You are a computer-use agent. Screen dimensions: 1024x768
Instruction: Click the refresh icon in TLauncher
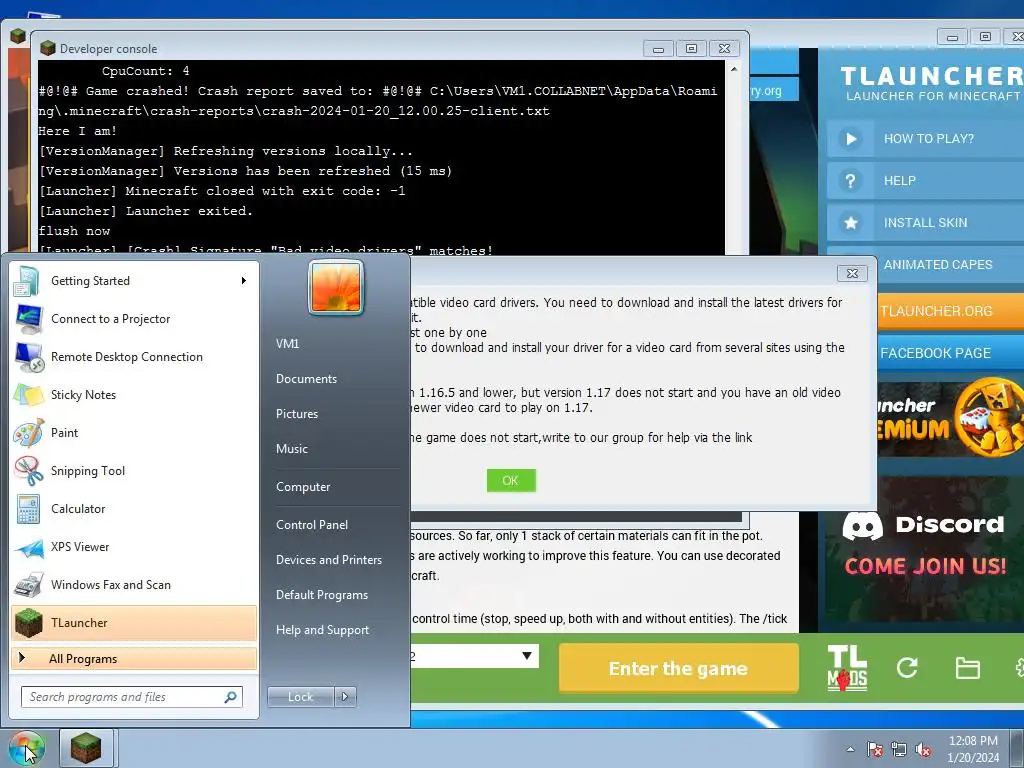click(907, 667)
